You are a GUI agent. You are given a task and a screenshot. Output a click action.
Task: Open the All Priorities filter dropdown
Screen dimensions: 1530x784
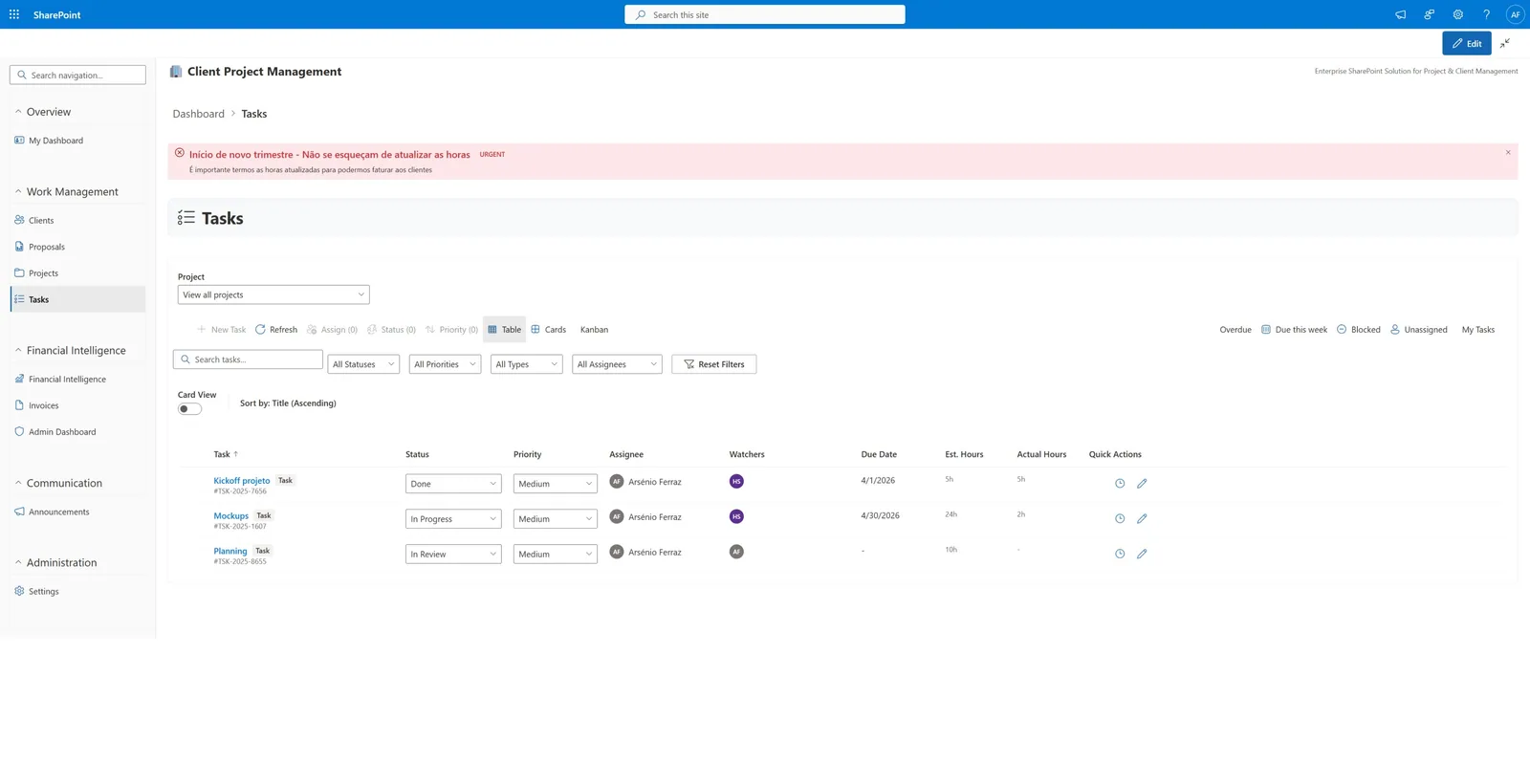tap(445, 364)
